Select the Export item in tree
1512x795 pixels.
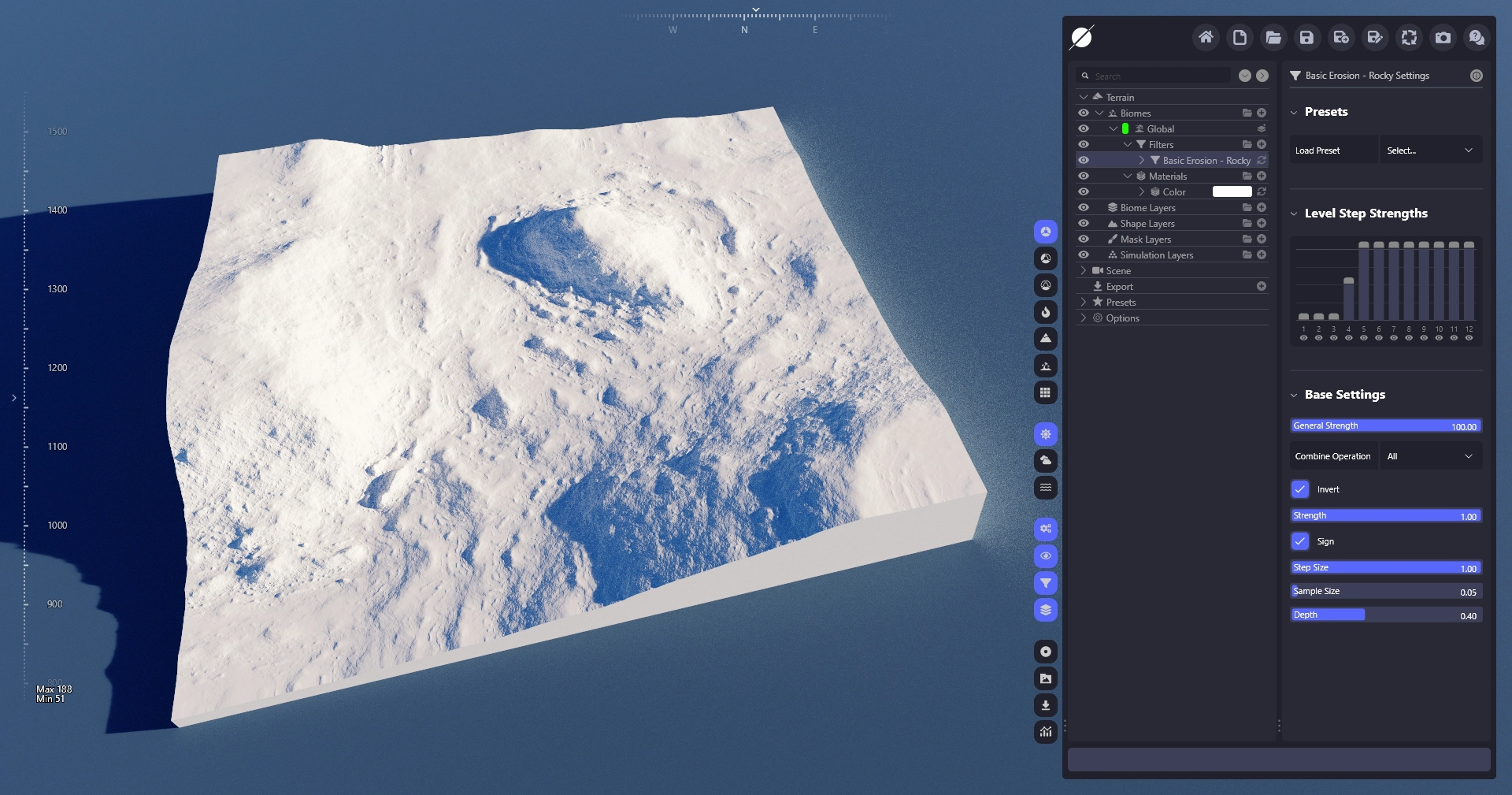1119,287
